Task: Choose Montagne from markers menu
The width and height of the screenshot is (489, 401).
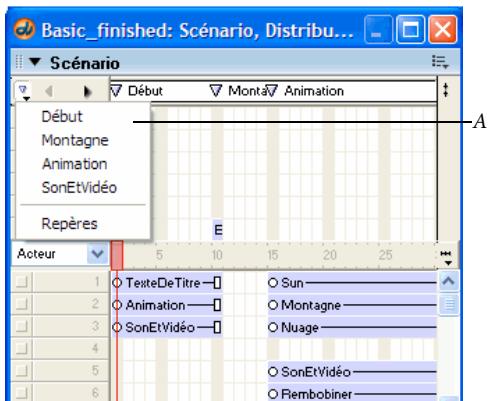Action: [75, 140]
